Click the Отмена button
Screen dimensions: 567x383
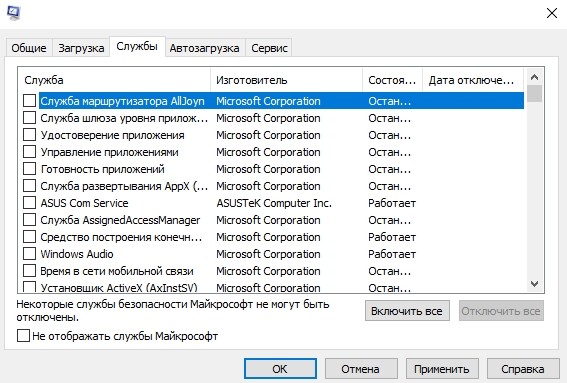pos(361,369)
